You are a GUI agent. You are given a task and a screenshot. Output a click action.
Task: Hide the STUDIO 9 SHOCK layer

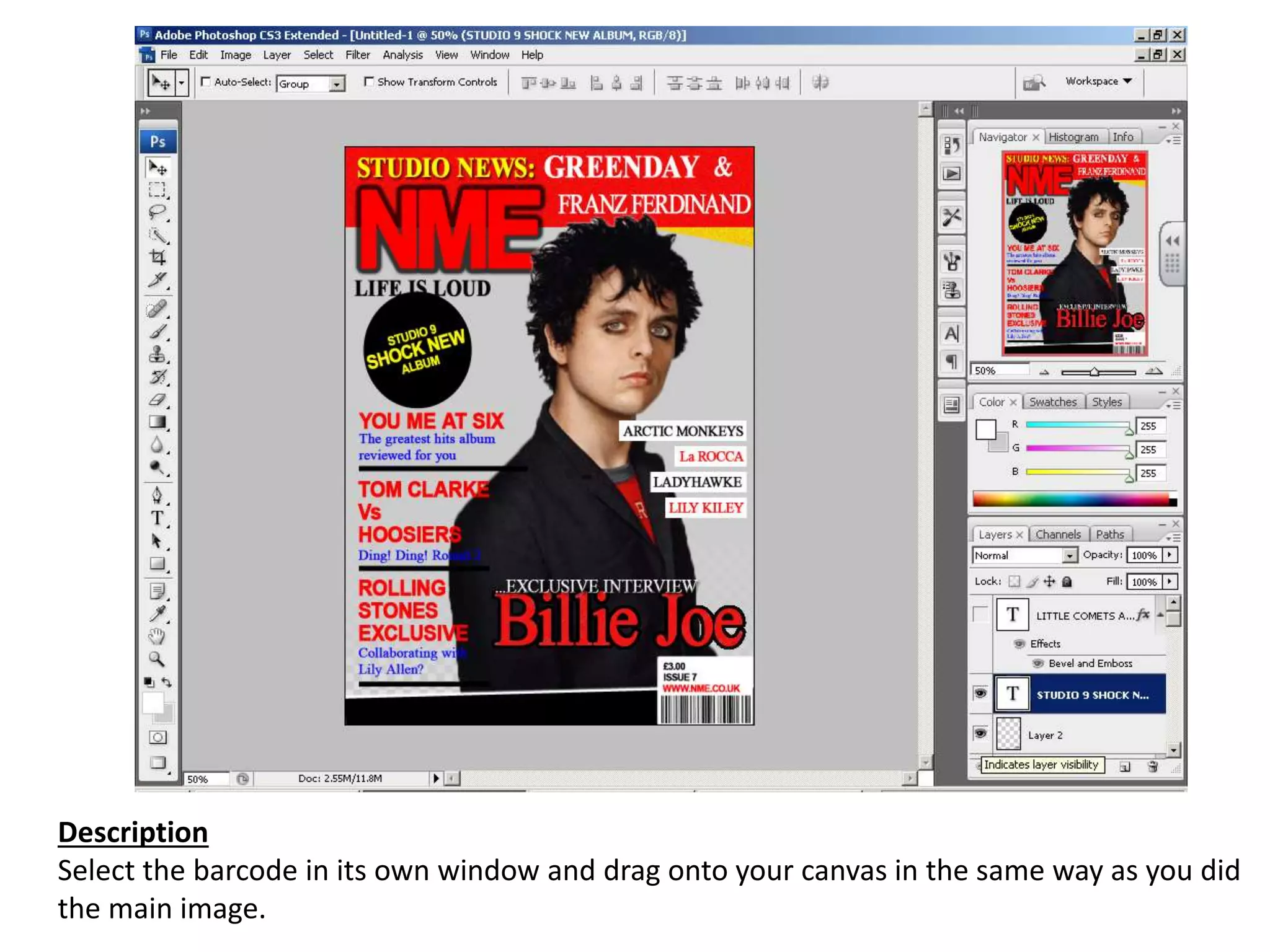tap(980, 693)
